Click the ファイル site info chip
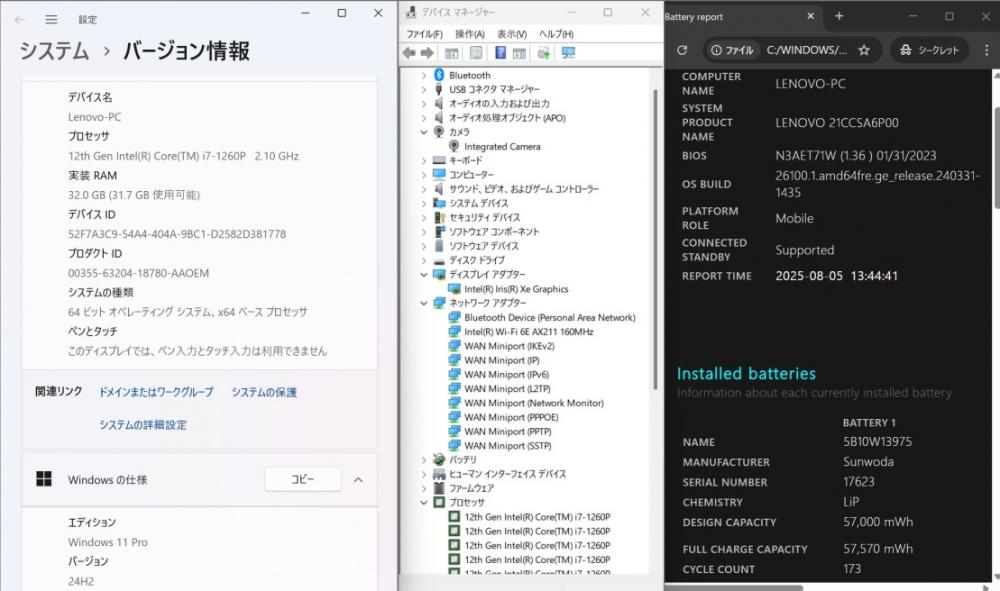 pyautogui.click(x=732, y=50)
